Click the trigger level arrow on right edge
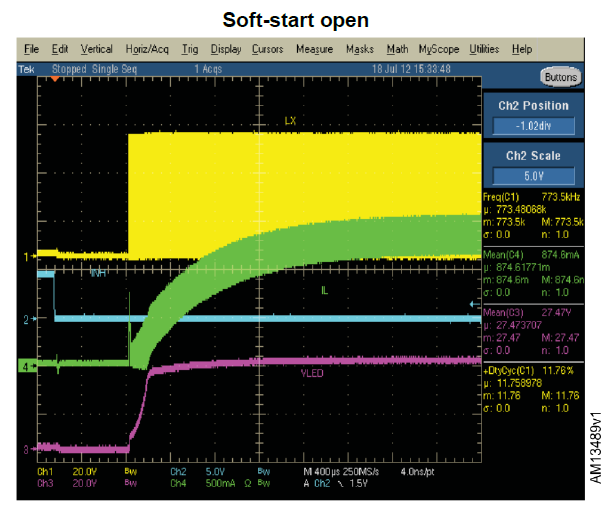616x520 pixels. point(474,302)
